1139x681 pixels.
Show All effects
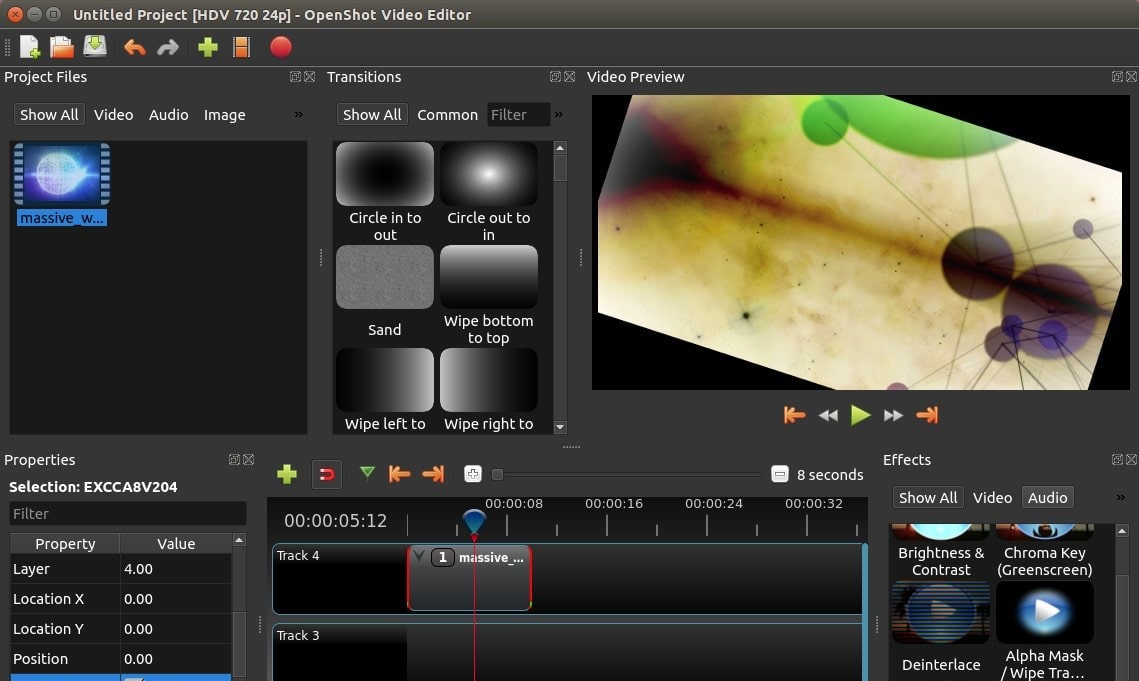[928, 498]
